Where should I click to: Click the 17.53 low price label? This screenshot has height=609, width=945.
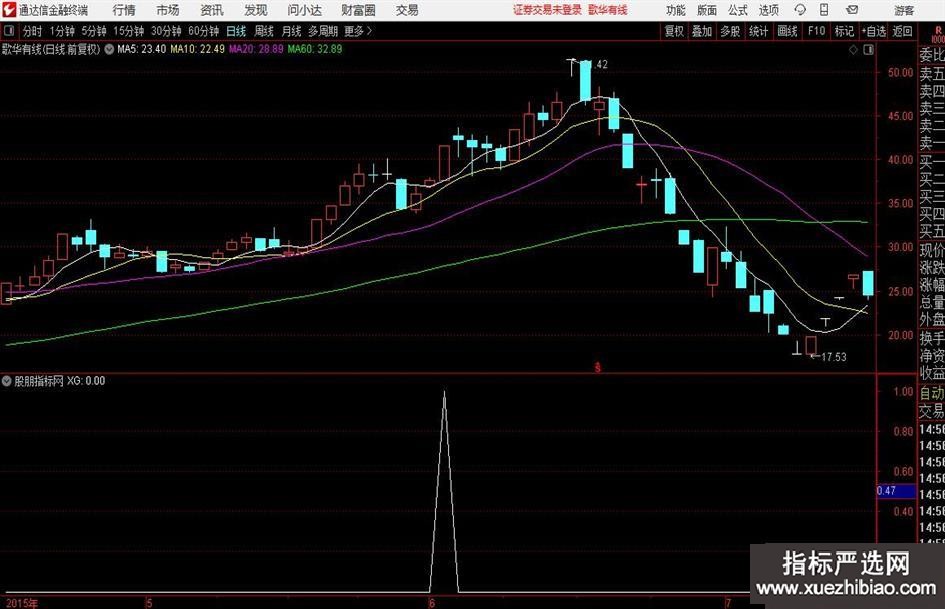point(834,357)
